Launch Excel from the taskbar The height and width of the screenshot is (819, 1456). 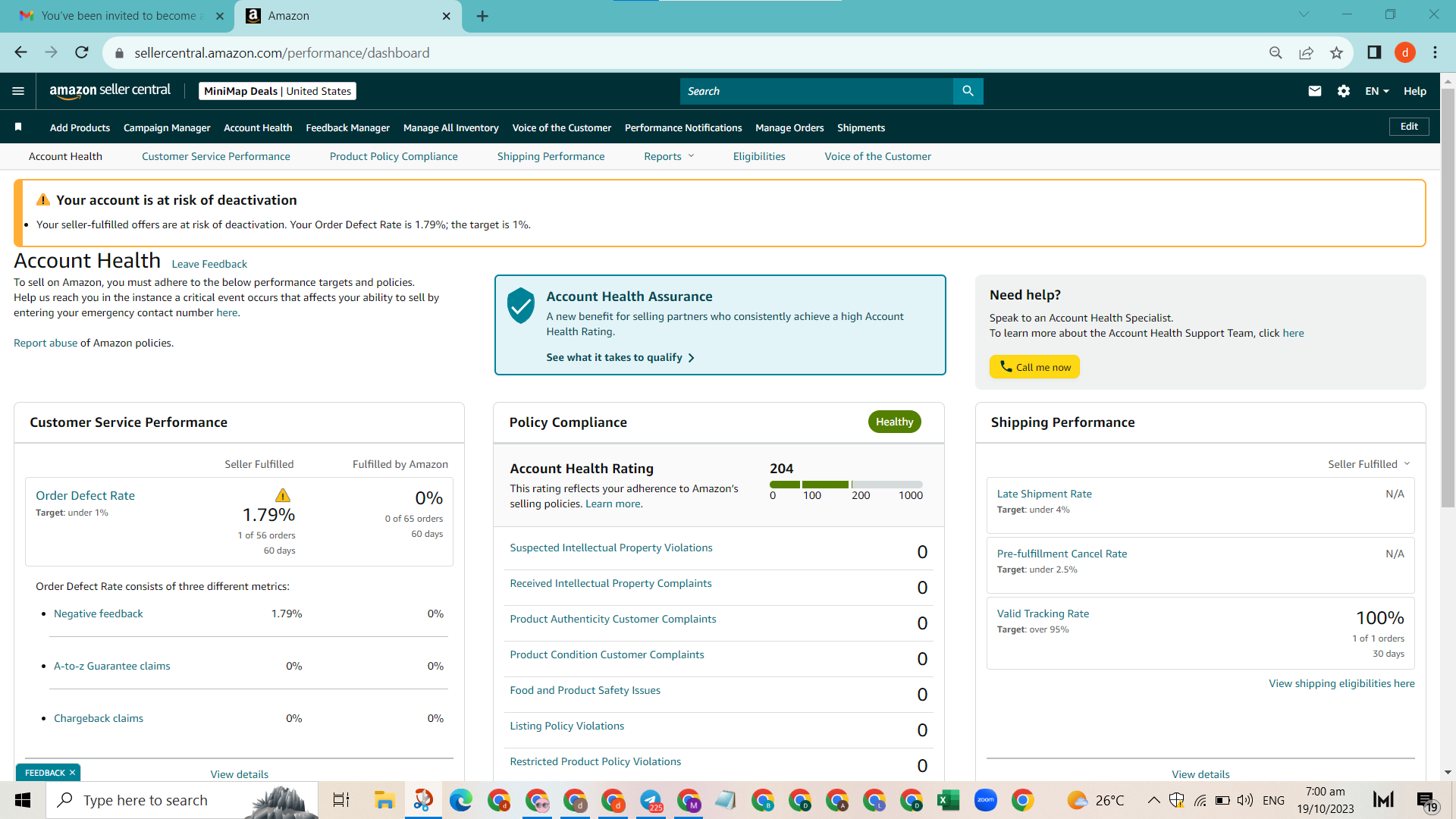point(949,800)
